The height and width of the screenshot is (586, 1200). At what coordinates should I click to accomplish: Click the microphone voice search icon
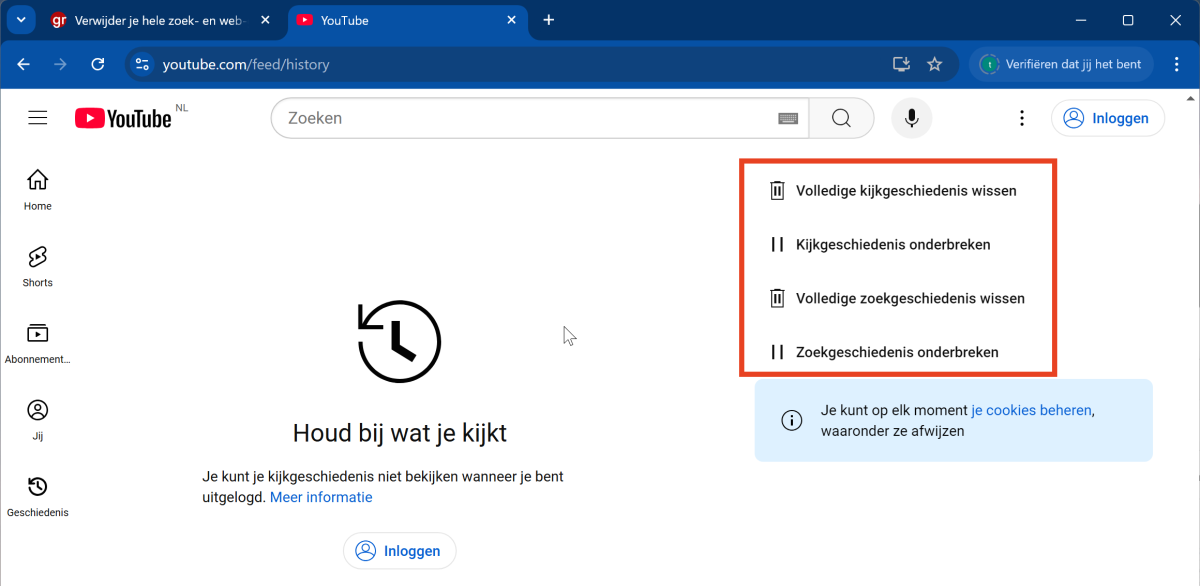(x=911, y=118)
